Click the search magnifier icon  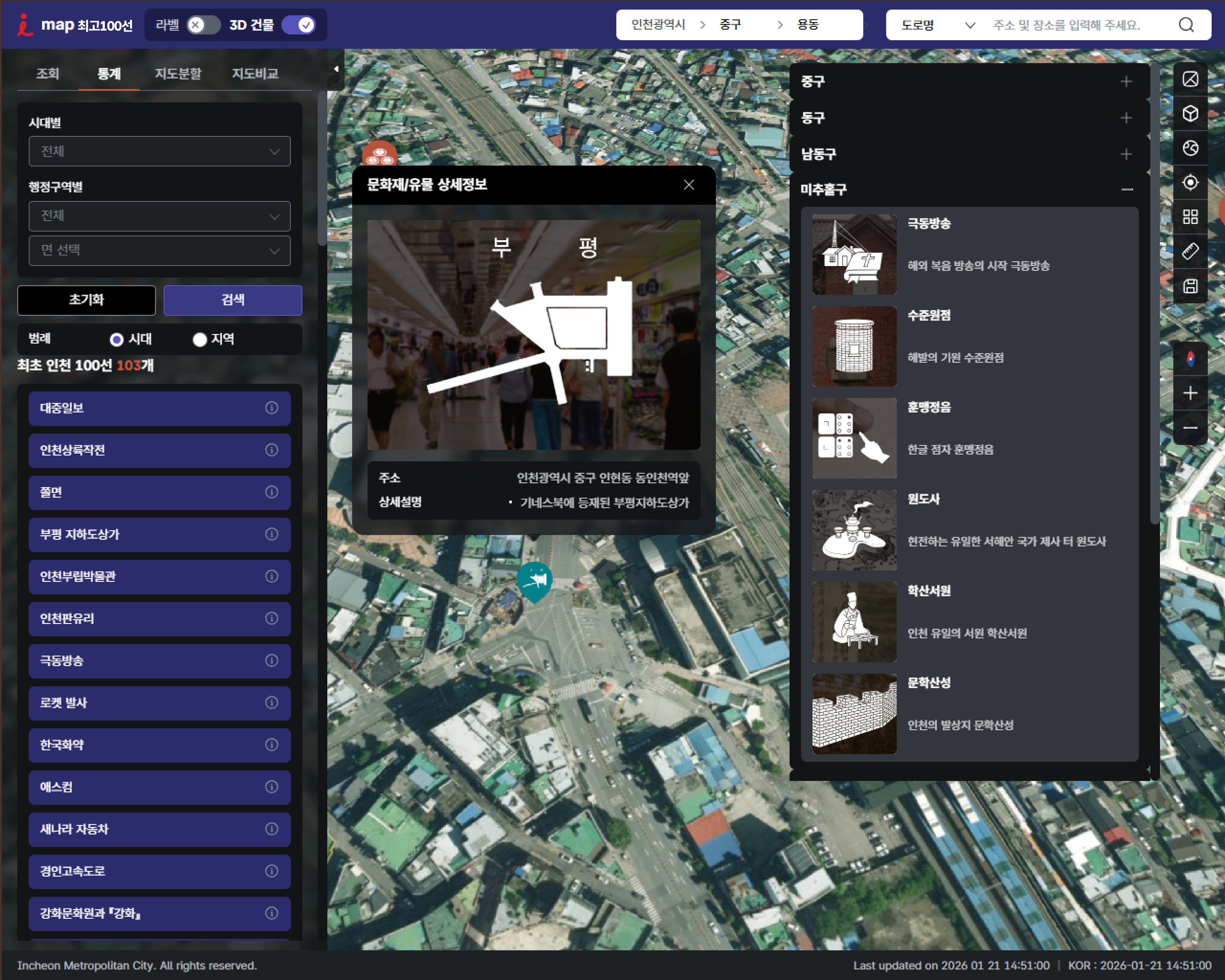1186,25
